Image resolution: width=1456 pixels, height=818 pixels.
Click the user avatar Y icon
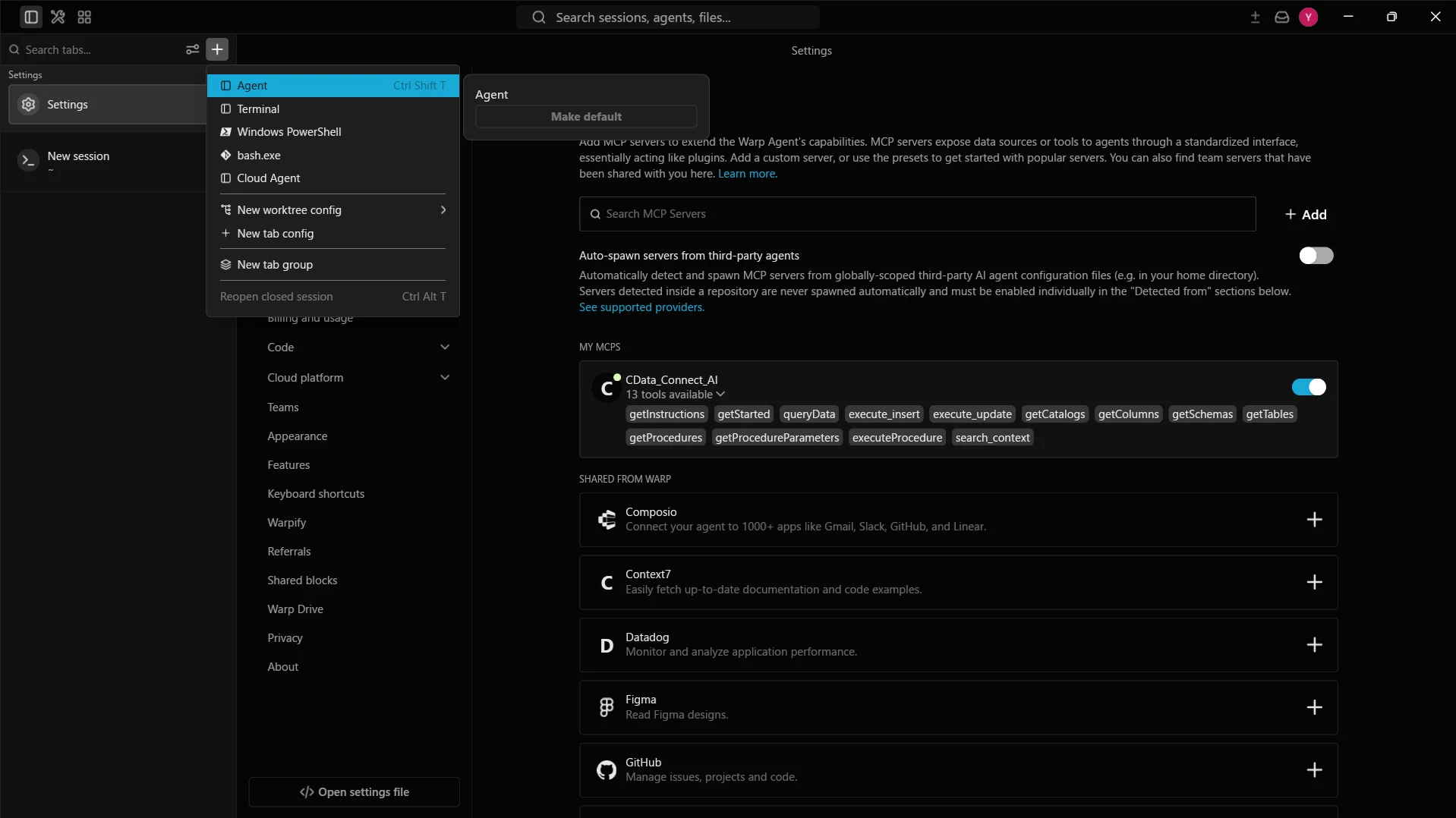(1308, 17)
